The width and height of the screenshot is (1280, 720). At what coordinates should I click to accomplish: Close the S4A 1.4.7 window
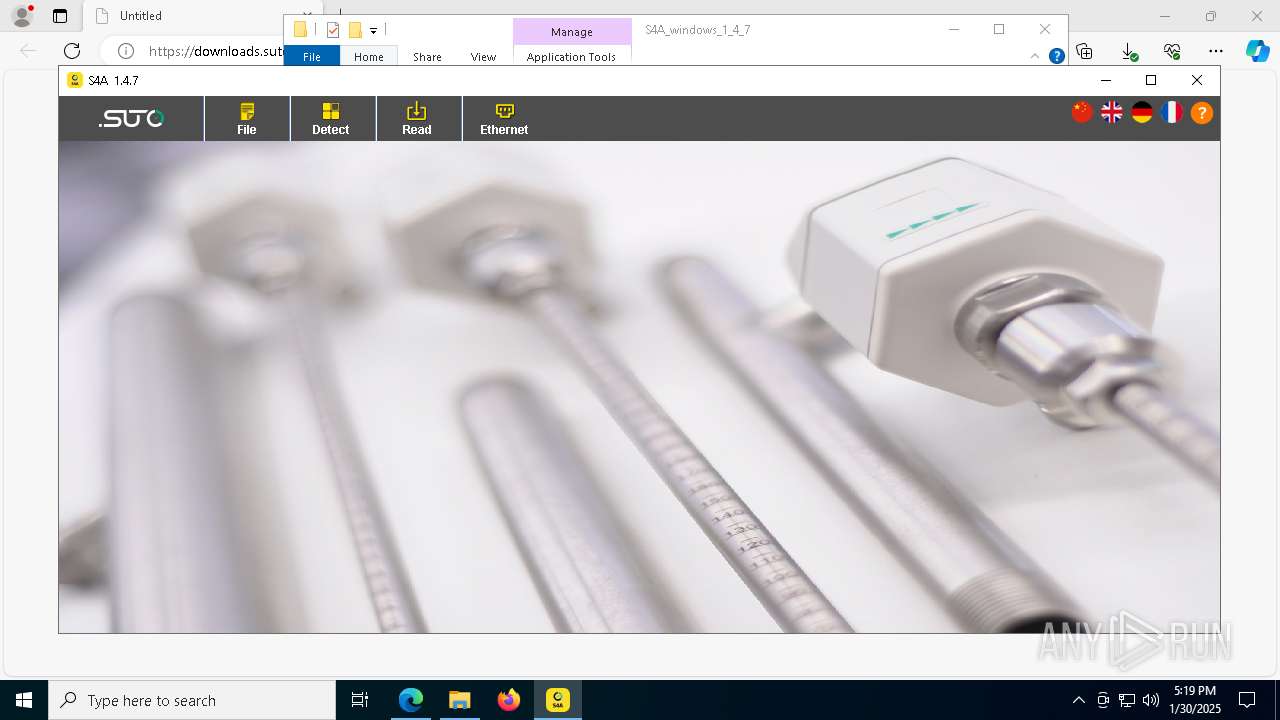[1197, 80]
